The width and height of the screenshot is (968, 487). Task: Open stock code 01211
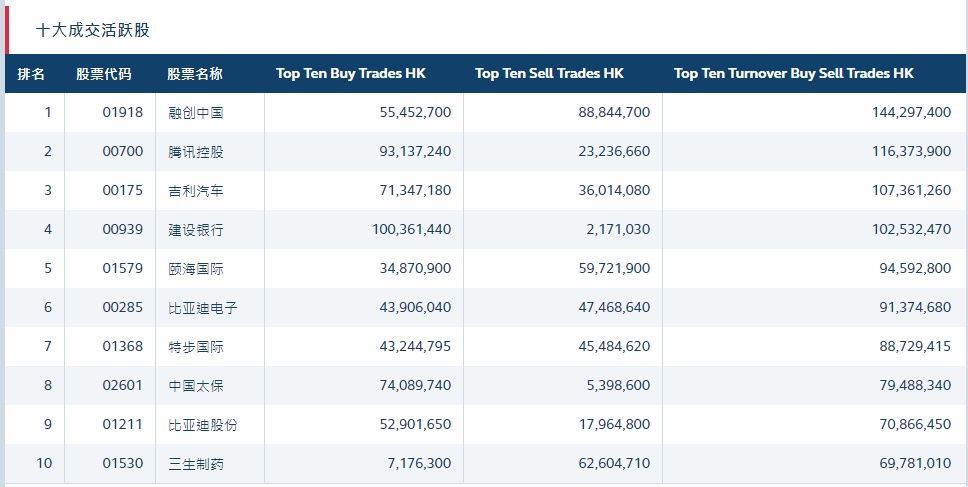[x=123, y=425]
